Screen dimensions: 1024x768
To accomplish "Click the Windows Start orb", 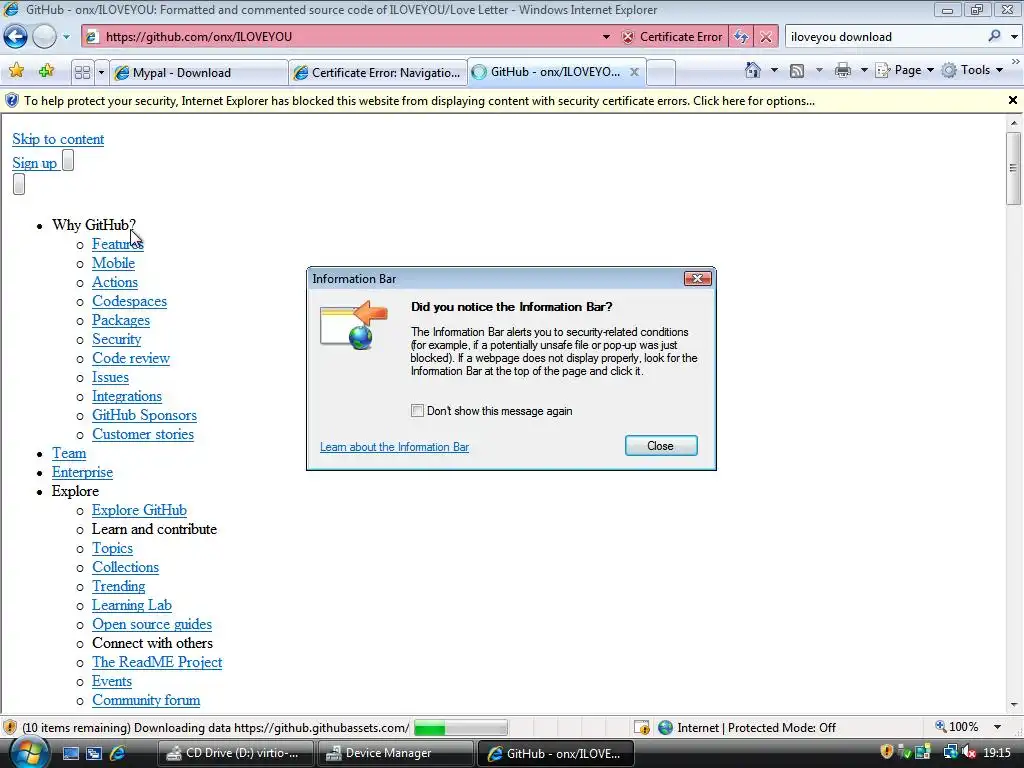I will click(28, 753).
